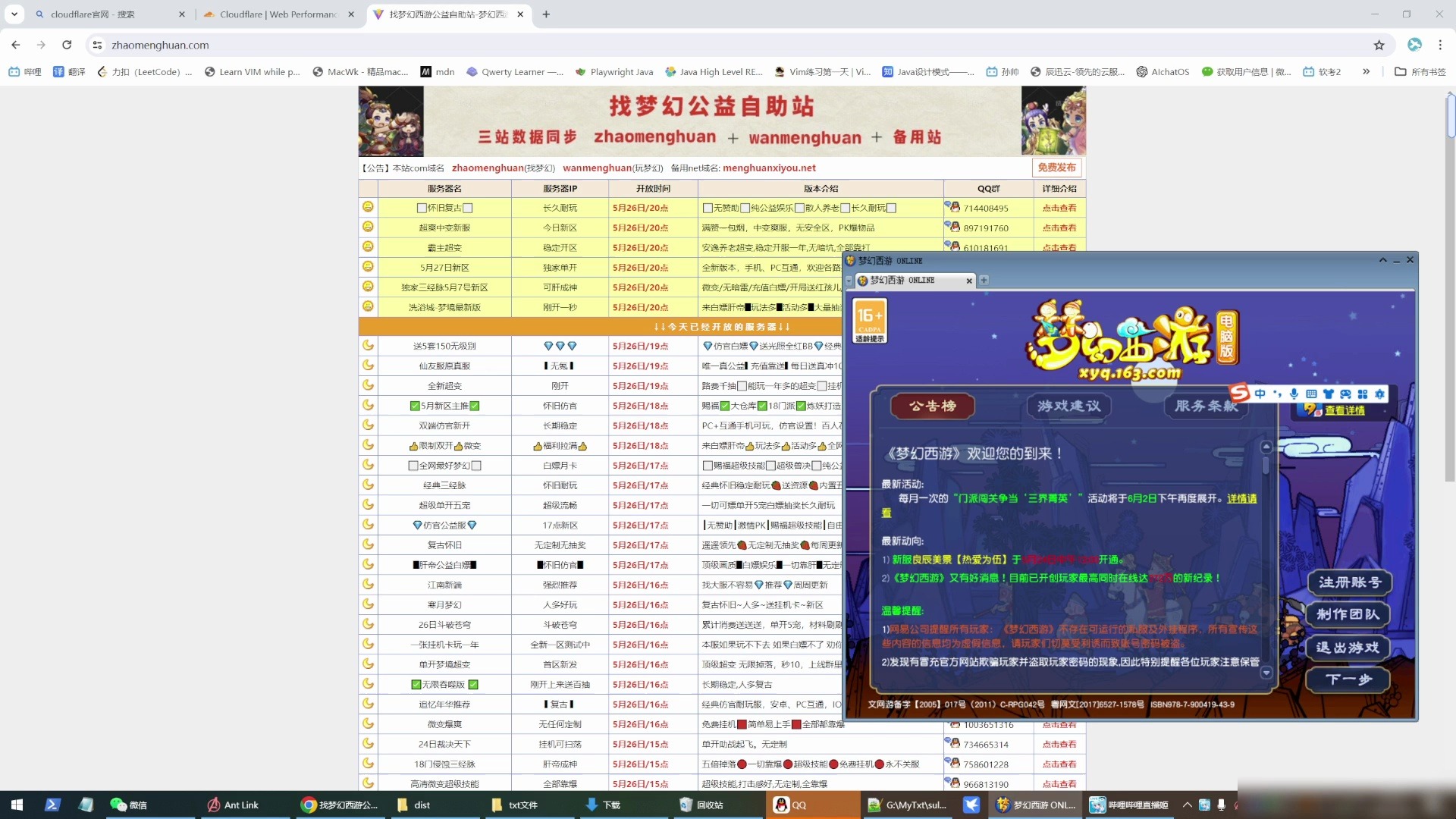Click Chrome back navigation arrow
Screen dimensions: 1456x819
click(x=16, y=45)
